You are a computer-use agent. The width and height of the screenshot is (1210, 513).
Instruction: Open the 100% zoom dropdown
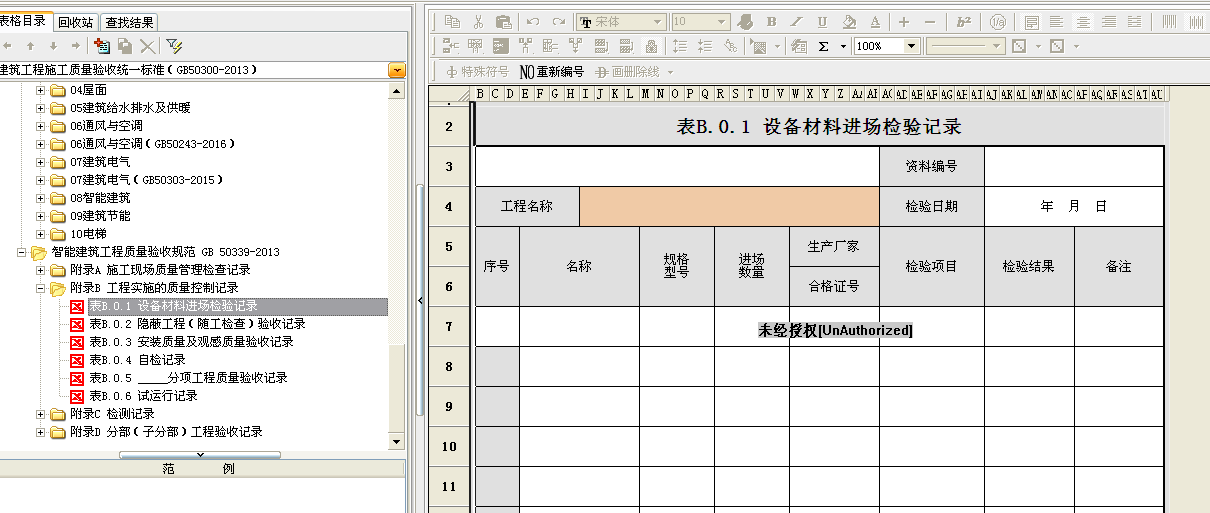(911, 46)
